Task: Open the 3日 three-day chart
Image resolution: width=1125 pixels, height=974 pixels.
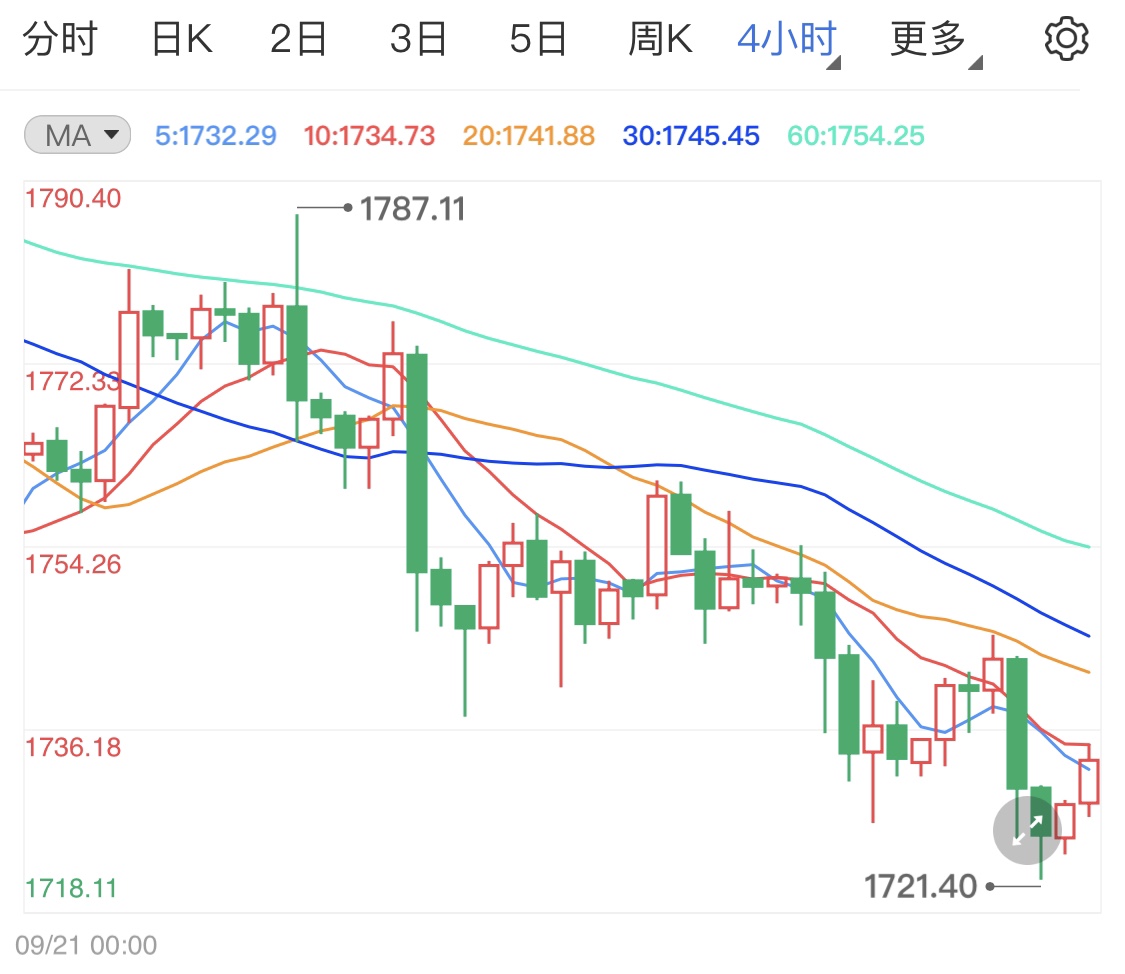Action: click(x=418, y=38)
